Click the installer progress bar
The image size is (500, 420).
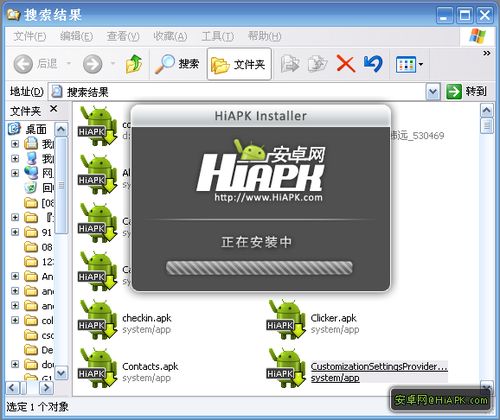click(x=259, y=268)
